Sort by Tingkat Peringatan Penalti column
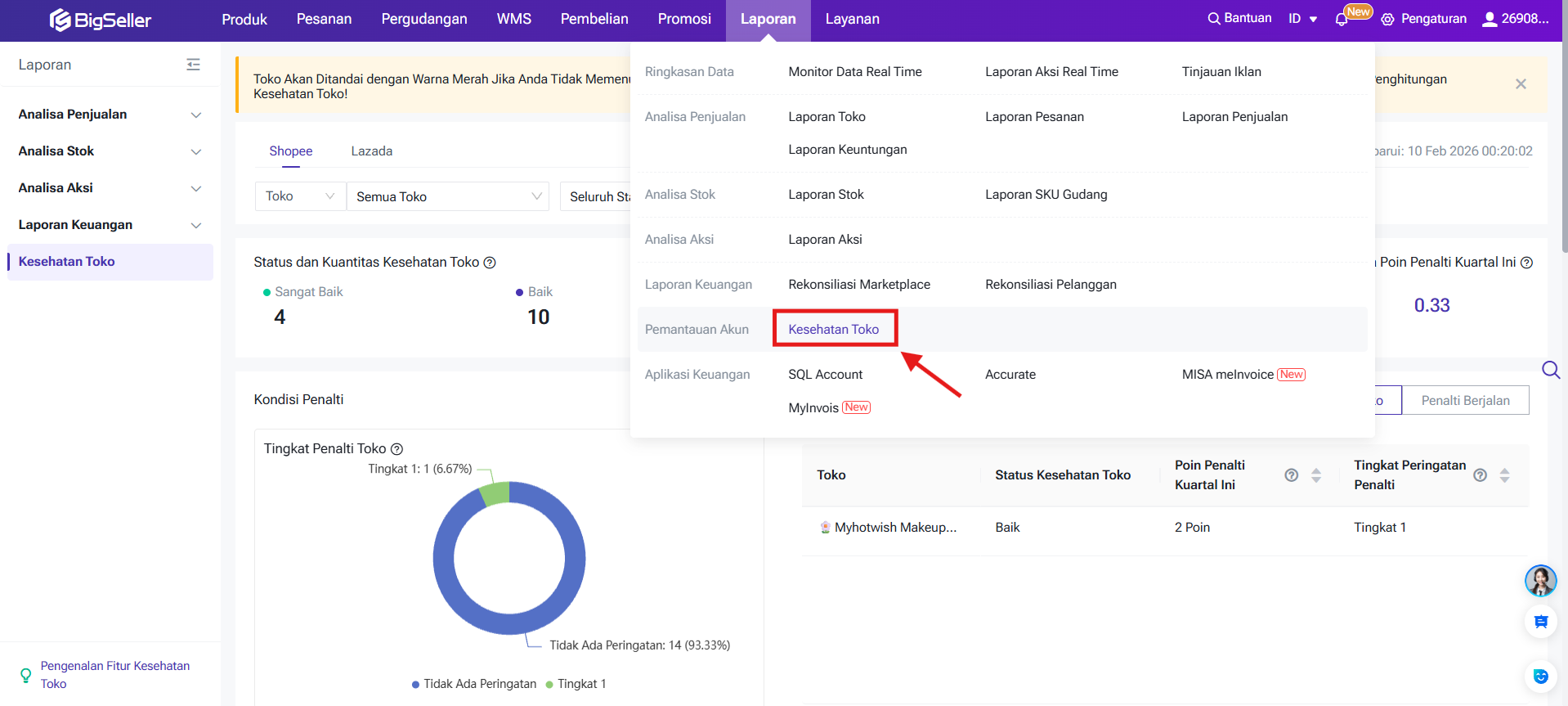This screenshot has height=706, width=1568. point(1504,475)
